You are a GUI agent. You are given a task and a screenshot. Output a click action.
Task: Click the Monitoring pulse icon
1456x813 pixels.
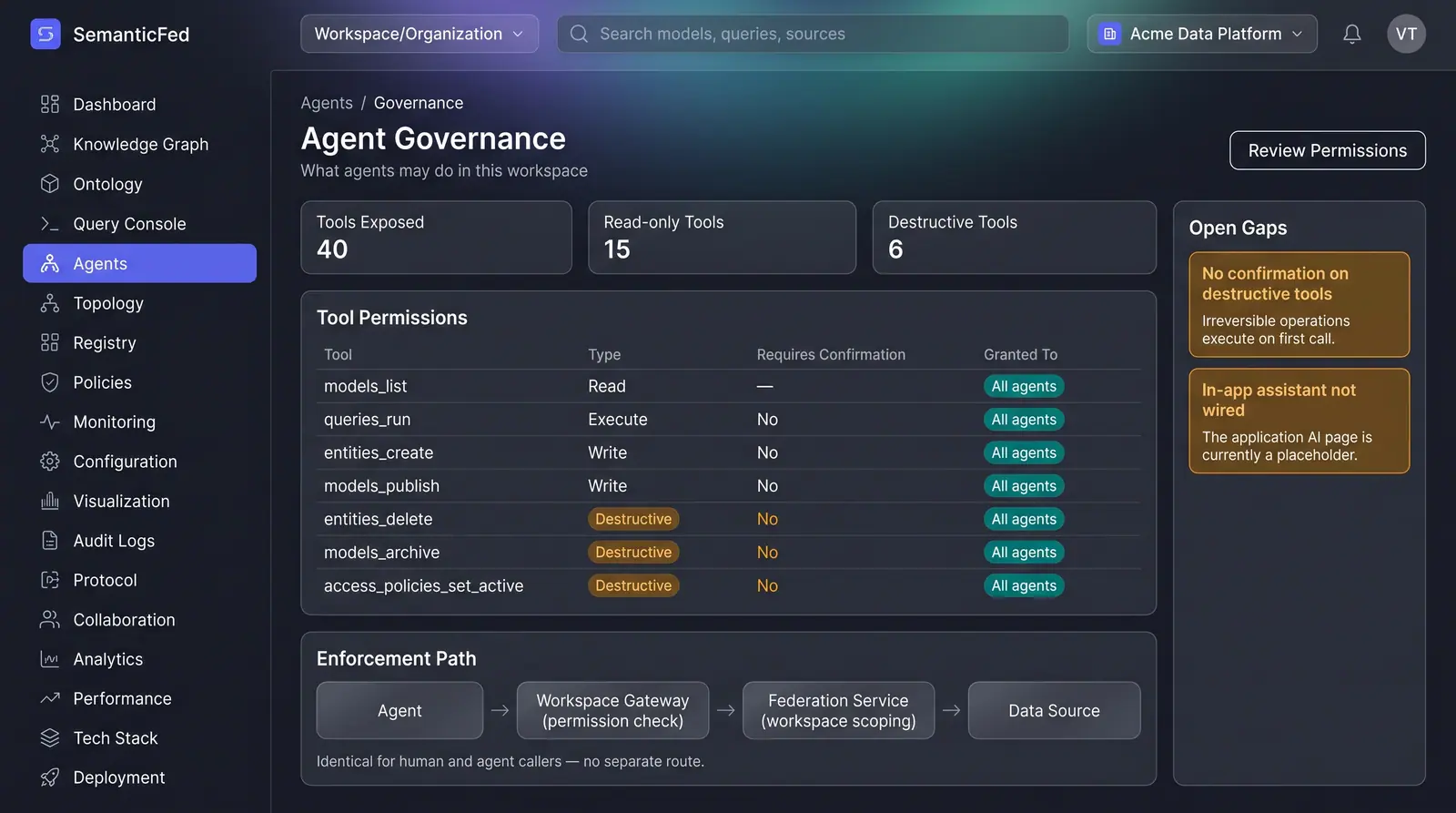tap(50, 422)
